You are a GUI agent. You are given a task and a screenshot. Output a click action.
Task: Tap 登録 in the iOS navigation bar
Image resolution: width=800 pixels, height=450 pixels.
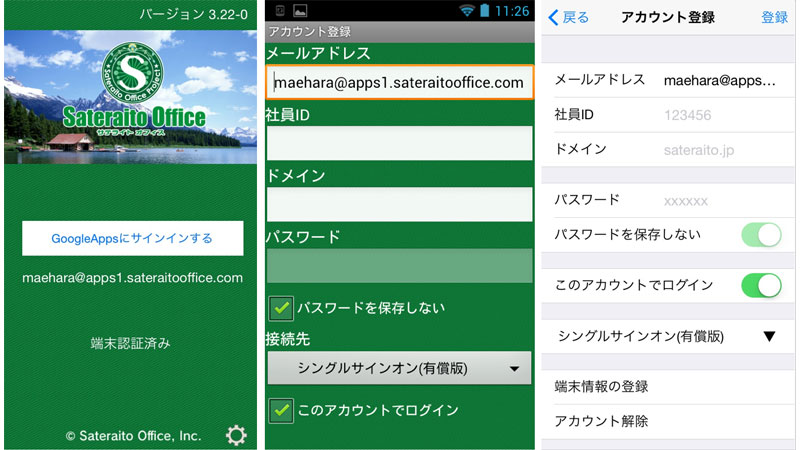(774, 17)
